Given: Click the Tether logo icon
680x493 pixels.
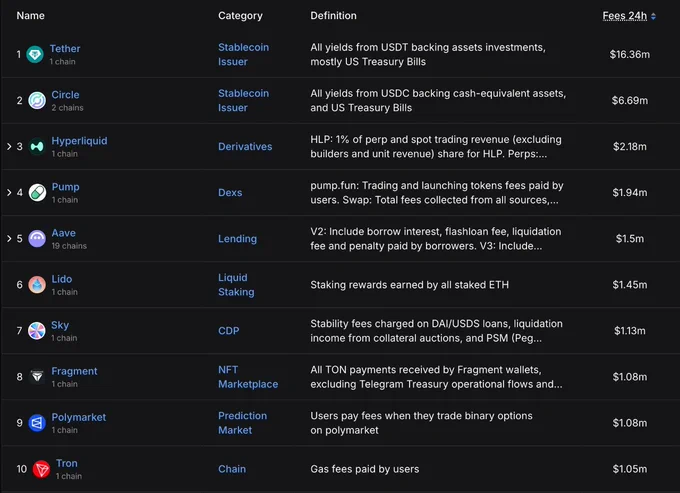Looking at the screenshot, I should point(35,55).
